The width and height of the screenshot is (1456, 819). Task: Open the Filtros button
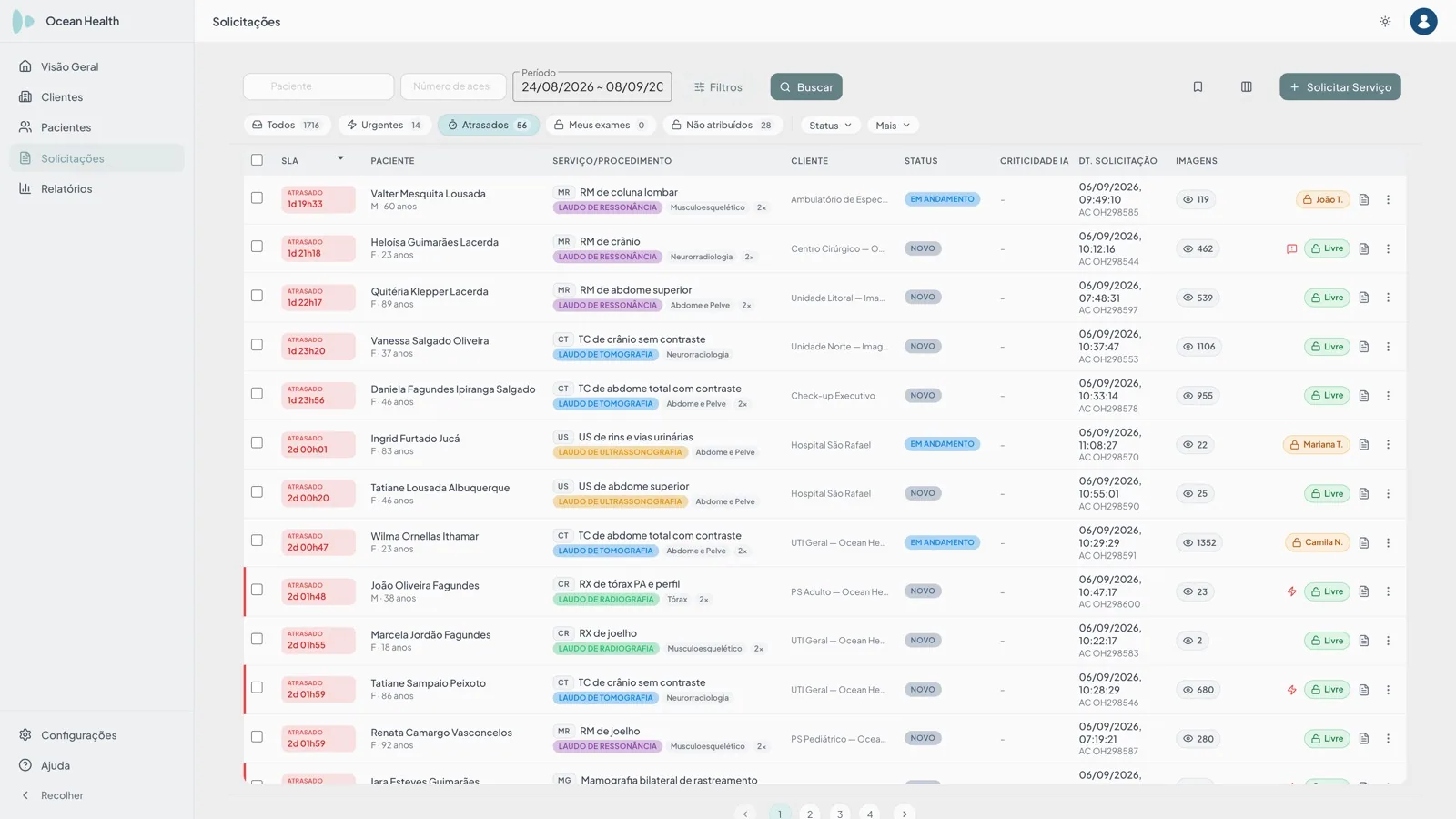pos(718,87)
